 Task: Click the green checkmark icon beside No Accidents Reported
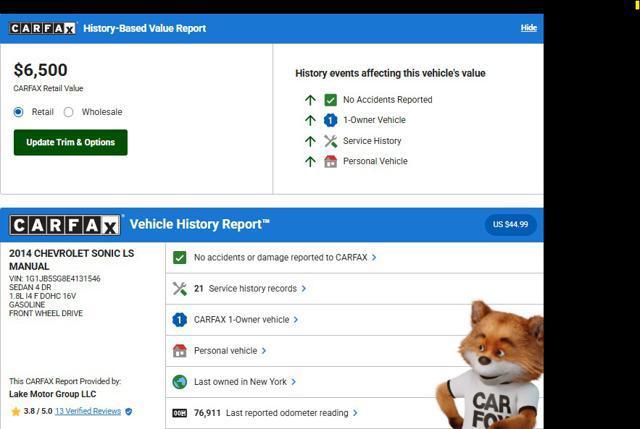coord(330,100)
